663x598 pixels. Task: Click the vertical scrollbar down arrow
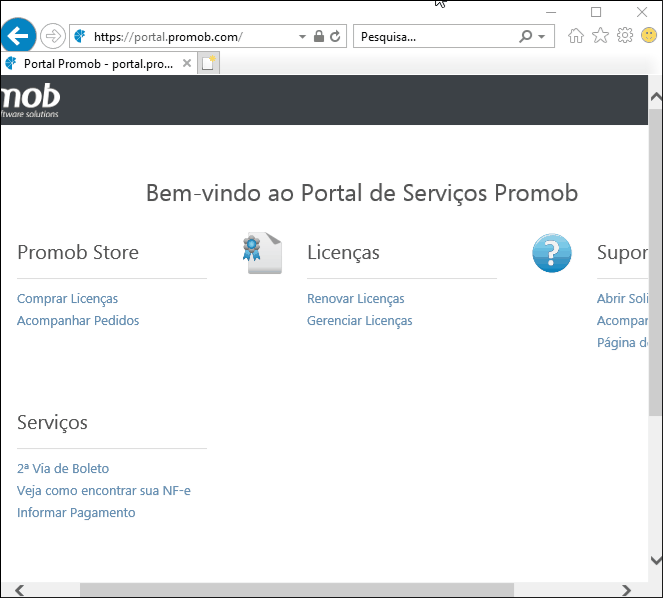coord(656,561)
